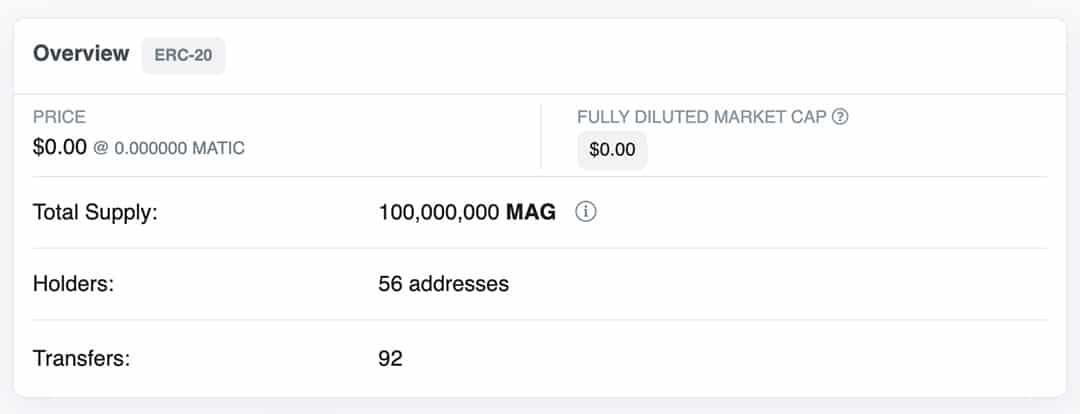Click the 100,000,000 MAG supply row

(540, 213)
